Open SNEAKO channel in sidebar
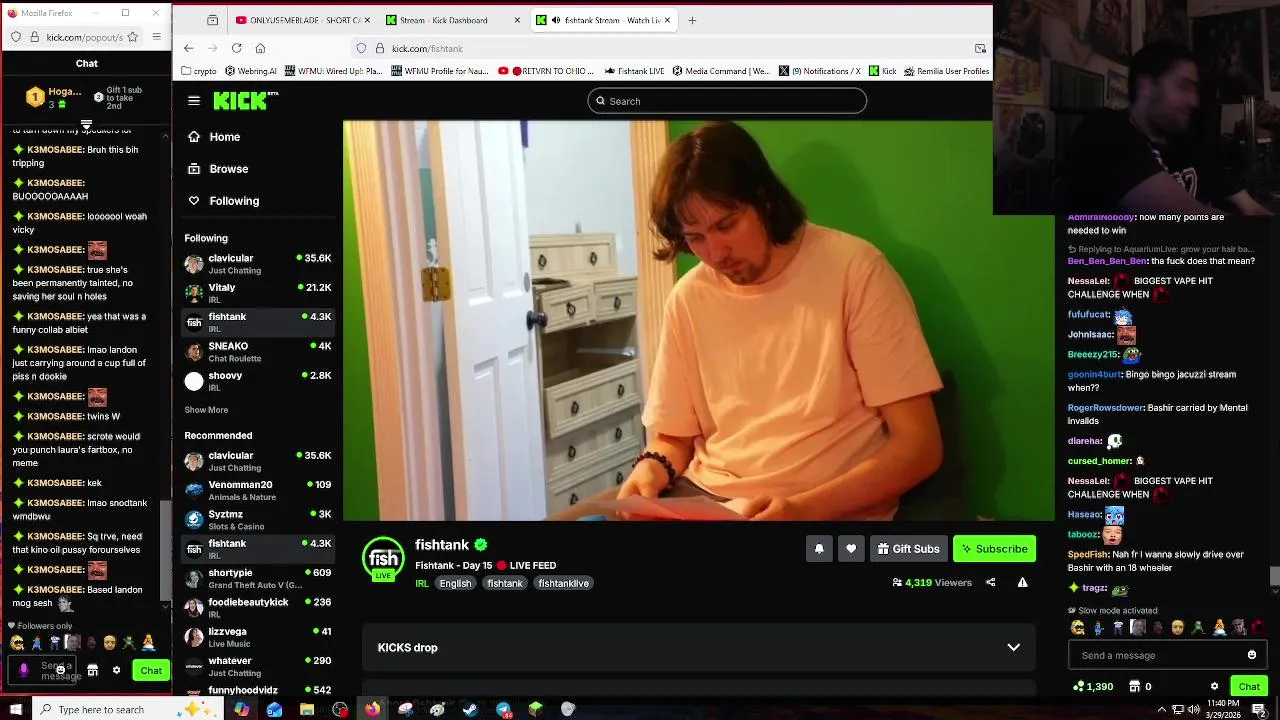 tap(258, 352)
